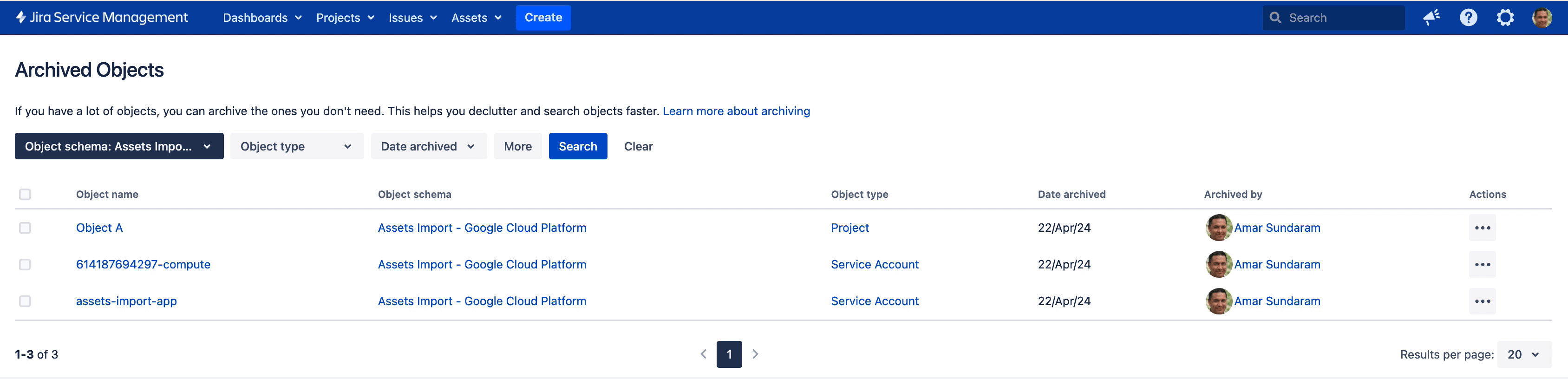Screen dimensions: 1568x379
Task: Click the 1-3 of 3 results count
Action: point(37,355)
